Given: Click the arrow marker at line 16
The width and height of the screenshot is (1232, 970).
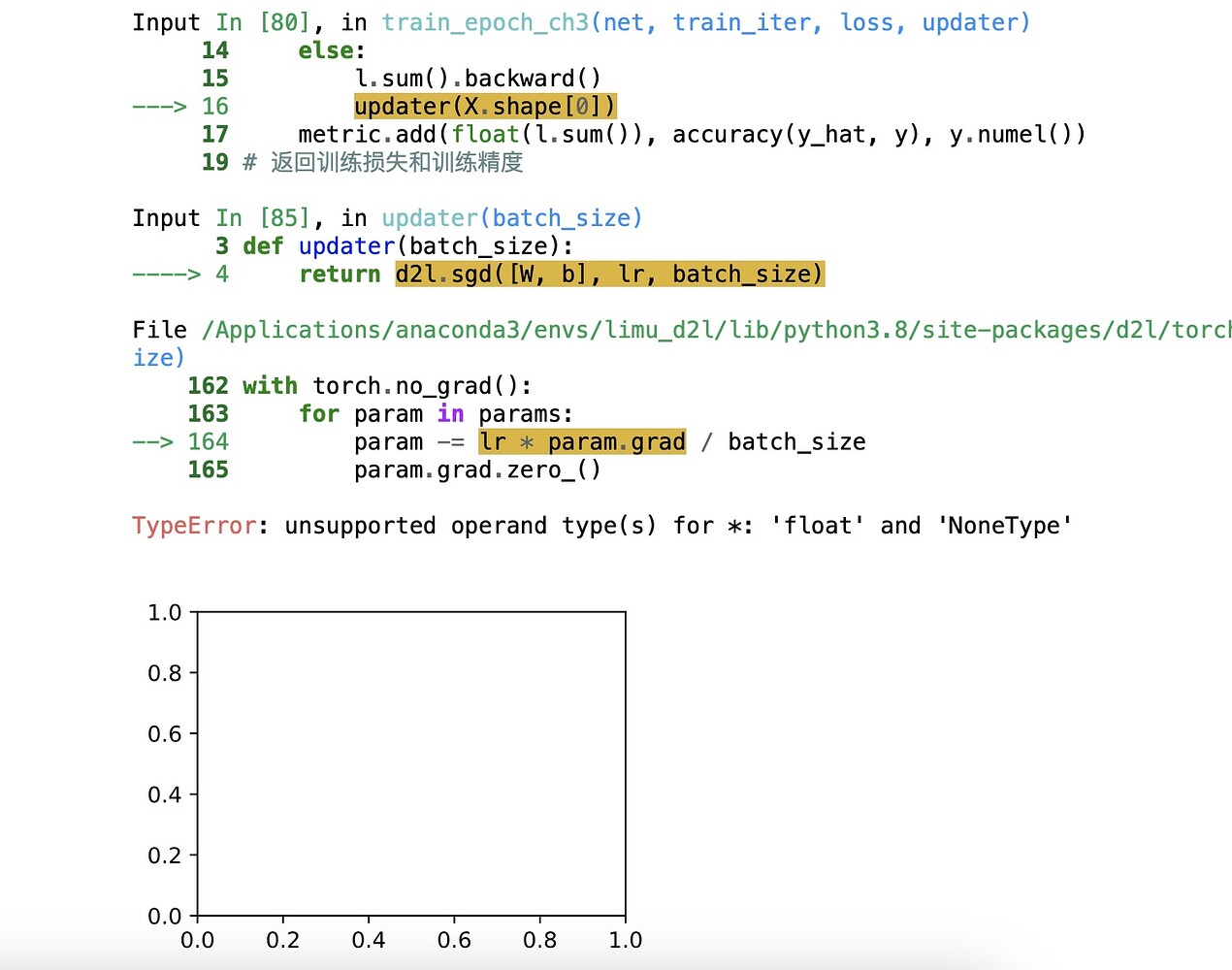Looking at the screenshot, I should (158, 106).
